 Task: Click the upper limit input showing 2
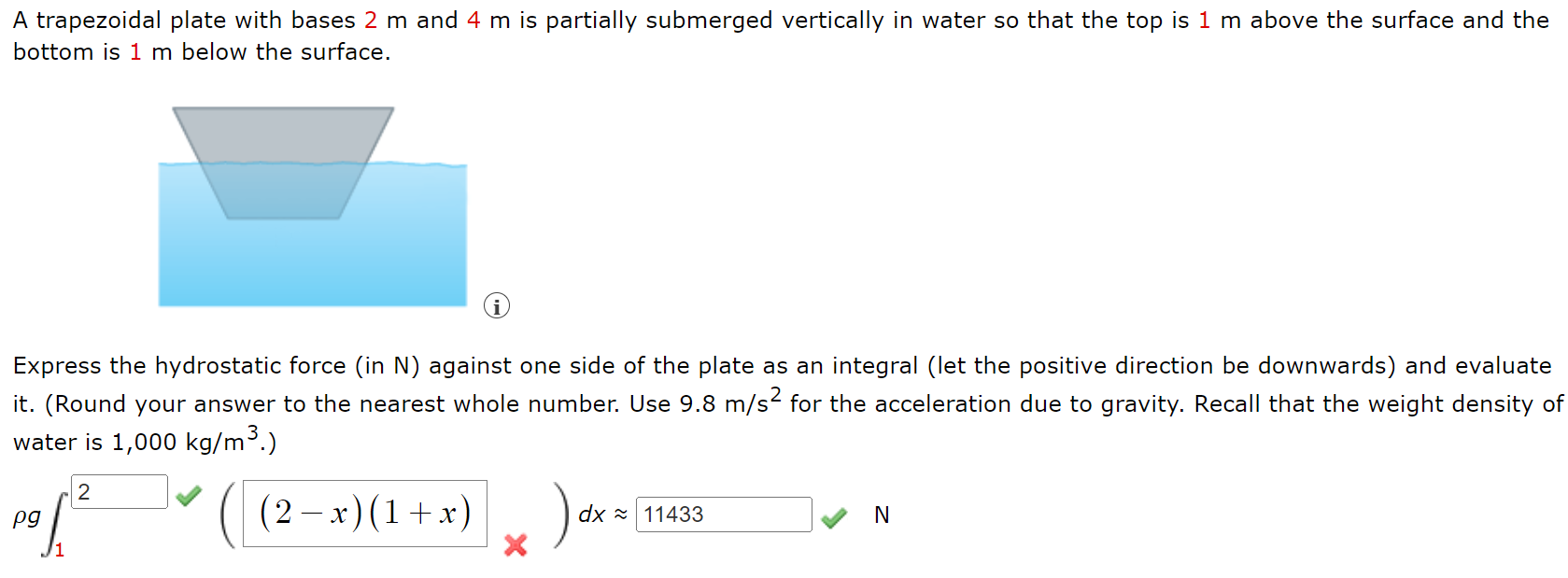click(120, 492)
